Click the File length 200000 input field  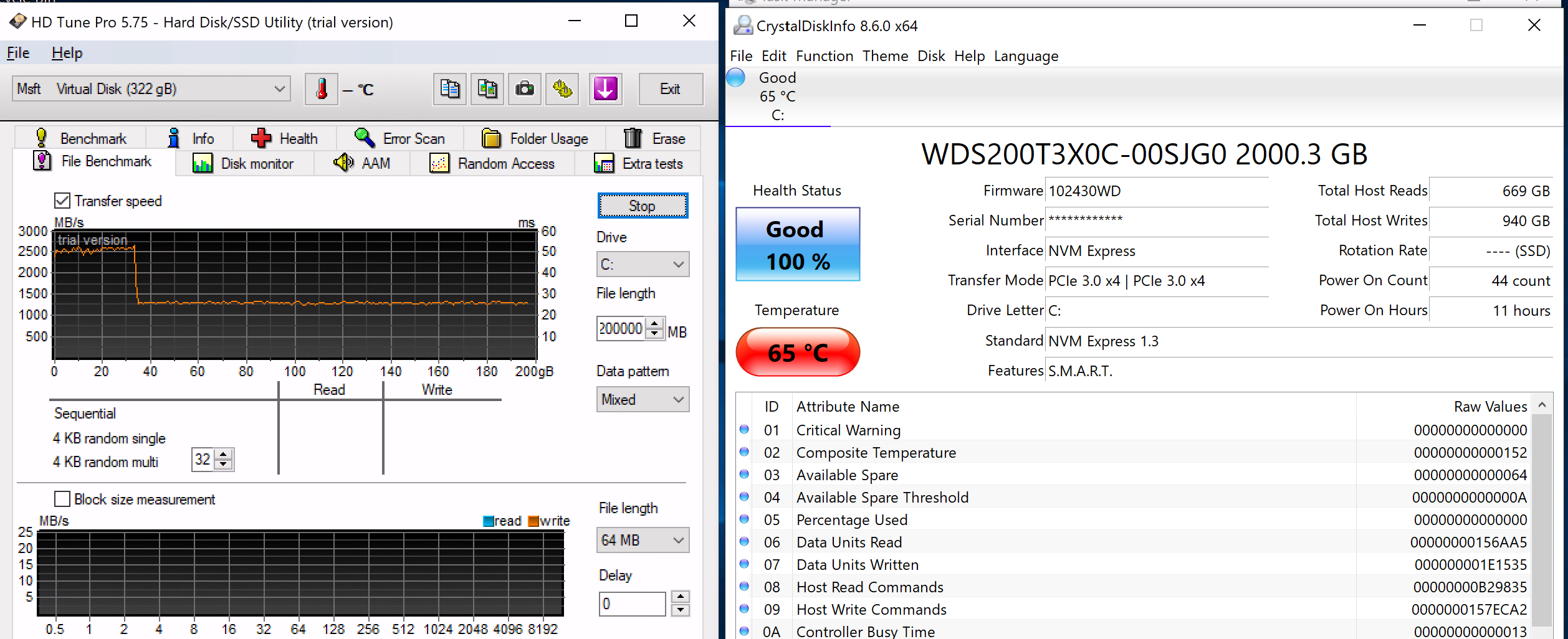point(621,328)
